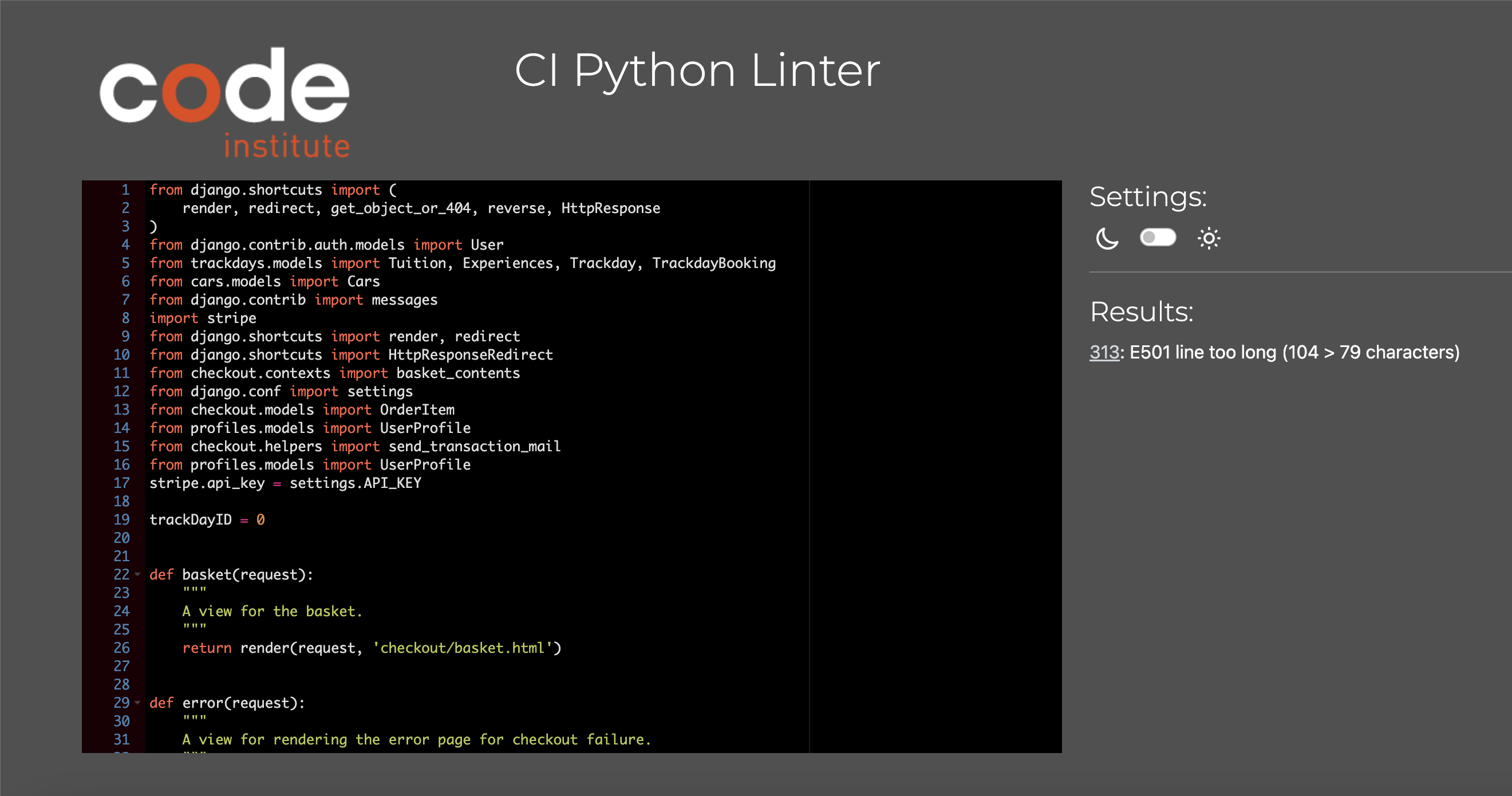Collapse the error function fold arrow
The image size is (1512, 796).
pos(137,703)
